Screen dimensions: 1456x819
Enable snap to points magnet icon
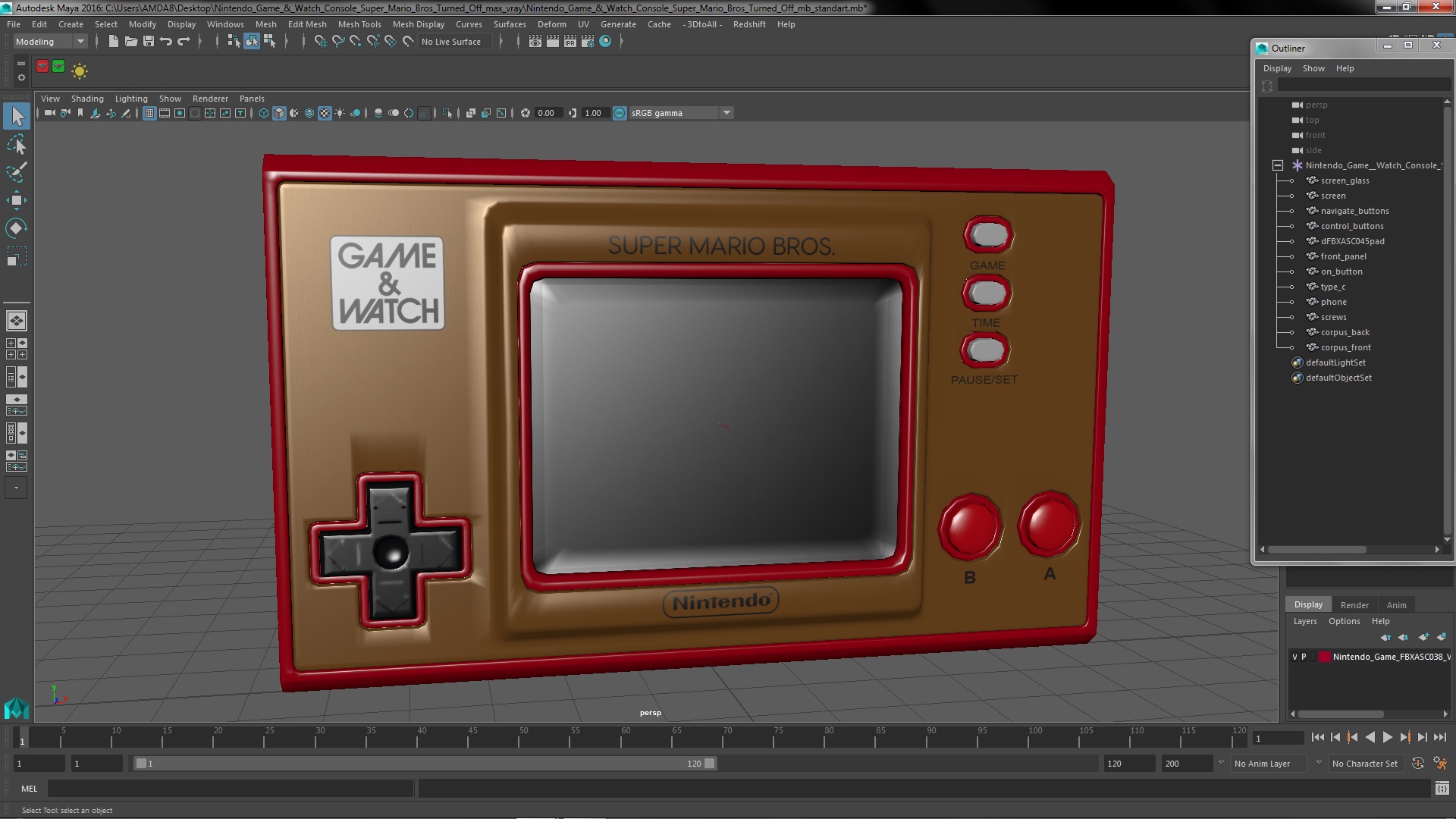(356, 42)
